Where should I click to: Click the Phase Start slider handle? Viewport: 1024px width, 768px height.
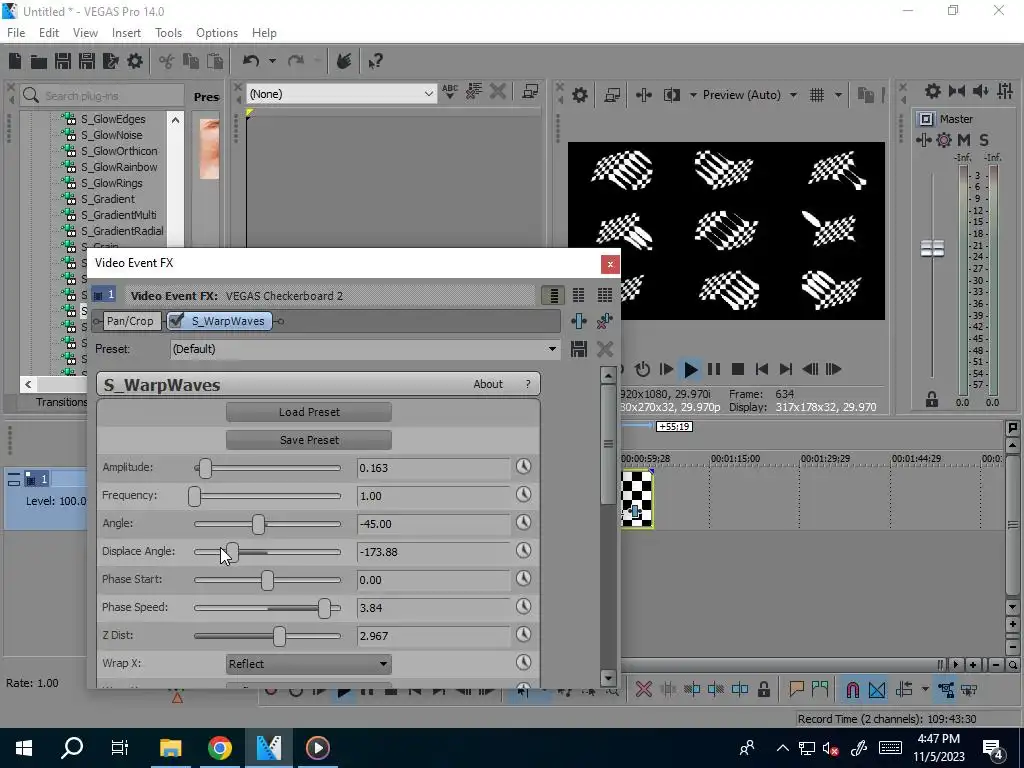coord(267,580)
